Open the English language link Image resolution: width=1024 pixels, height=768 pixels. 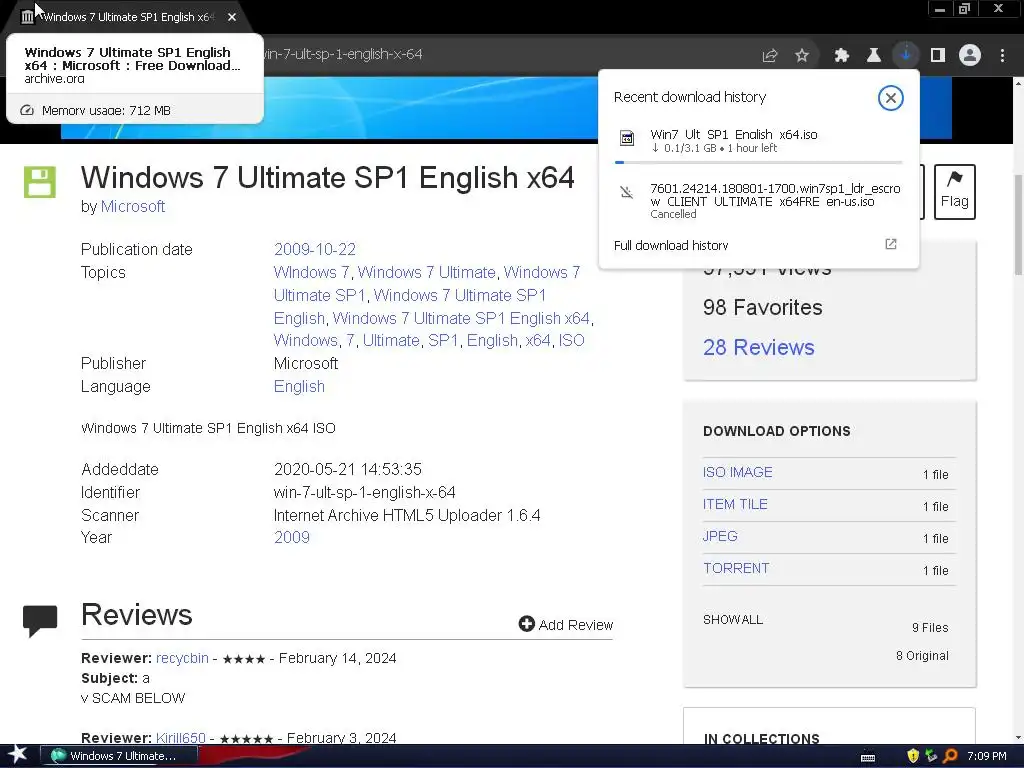coord(299,387)
